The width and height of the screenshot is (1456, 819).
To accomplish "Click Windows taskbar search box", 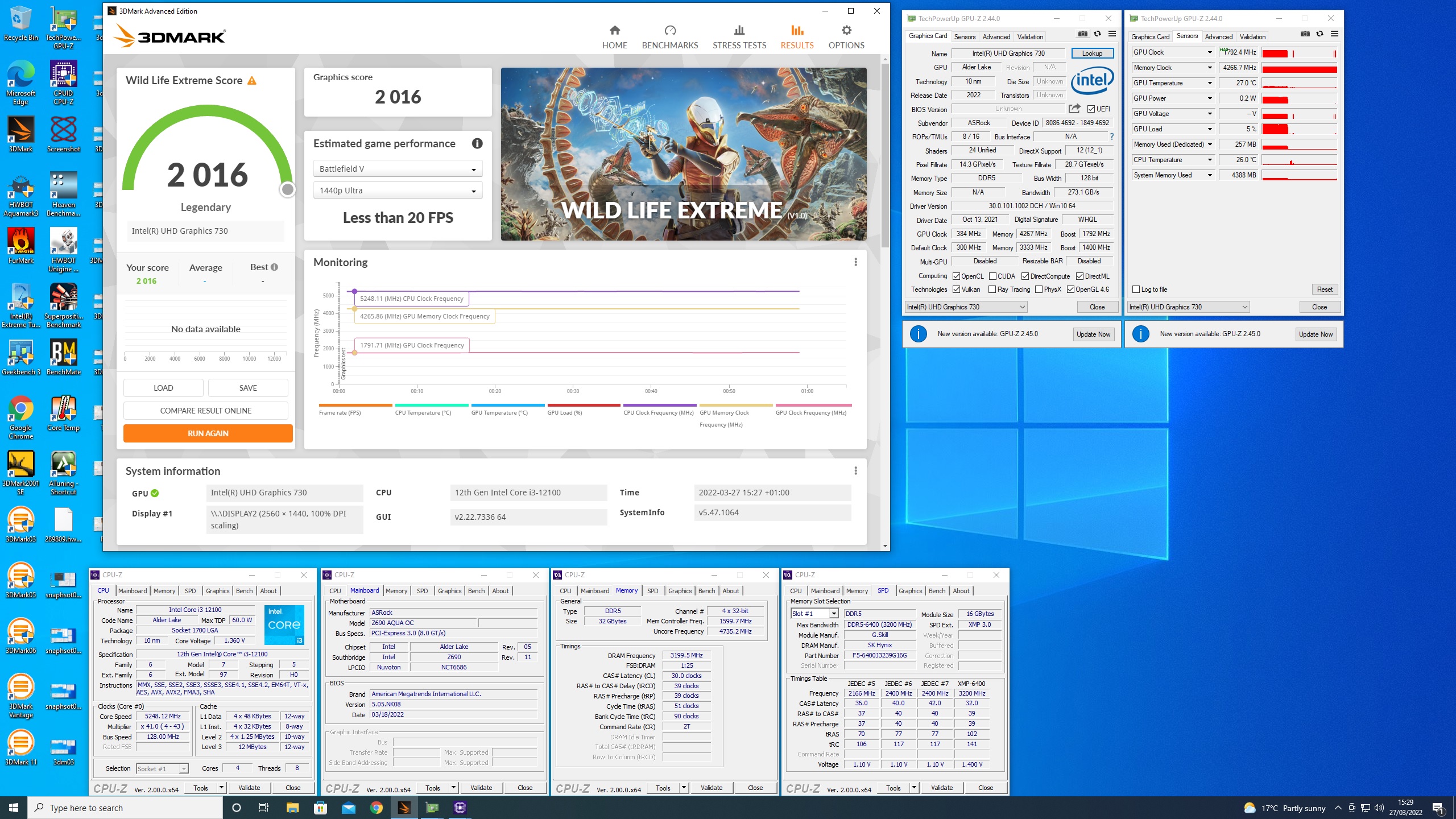I will (x=125, y=808).
